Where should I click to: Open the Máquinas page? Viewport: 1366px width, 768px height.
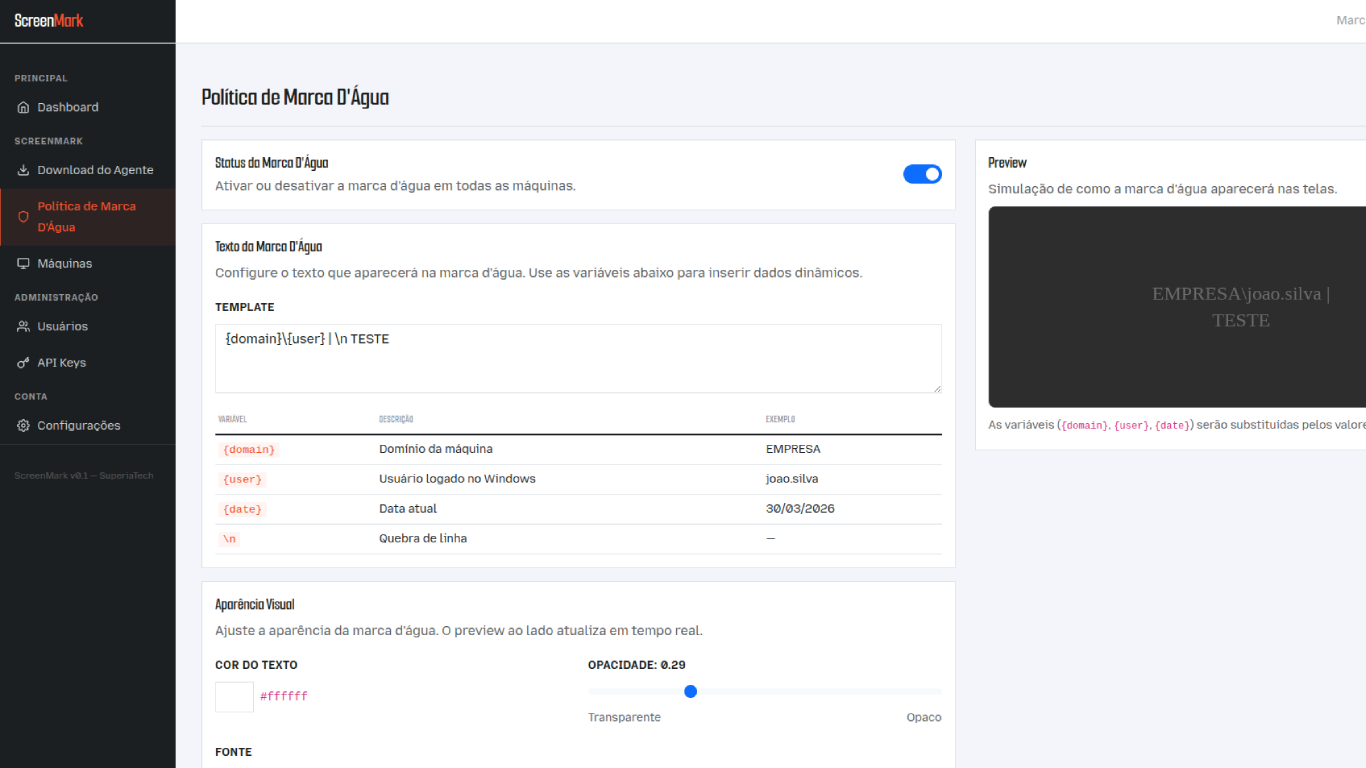click(x=88, y=264)
